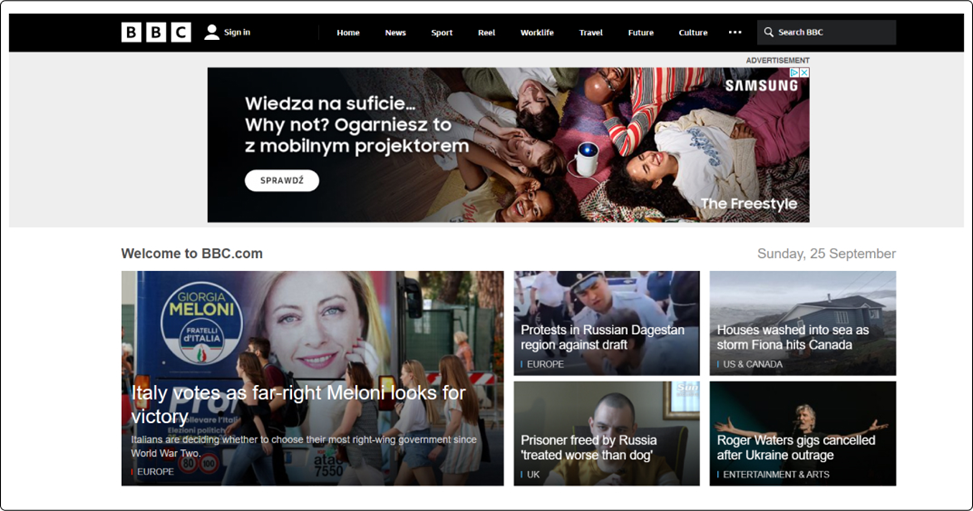
Task: Go to the Home menu item
Action: (348, 32)
